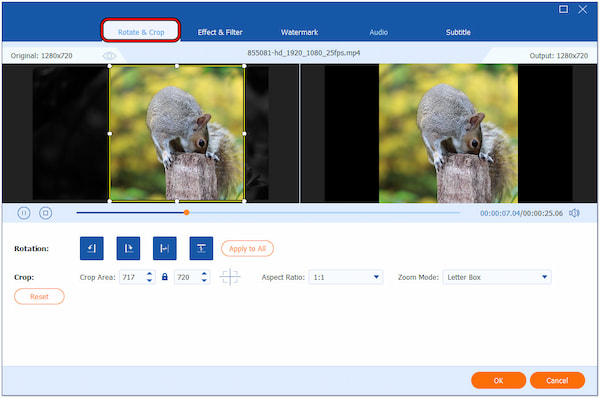Viewport: 600px width, 398px height.
Task: Rotate video left 90 degrees
Action: (91, 248)
